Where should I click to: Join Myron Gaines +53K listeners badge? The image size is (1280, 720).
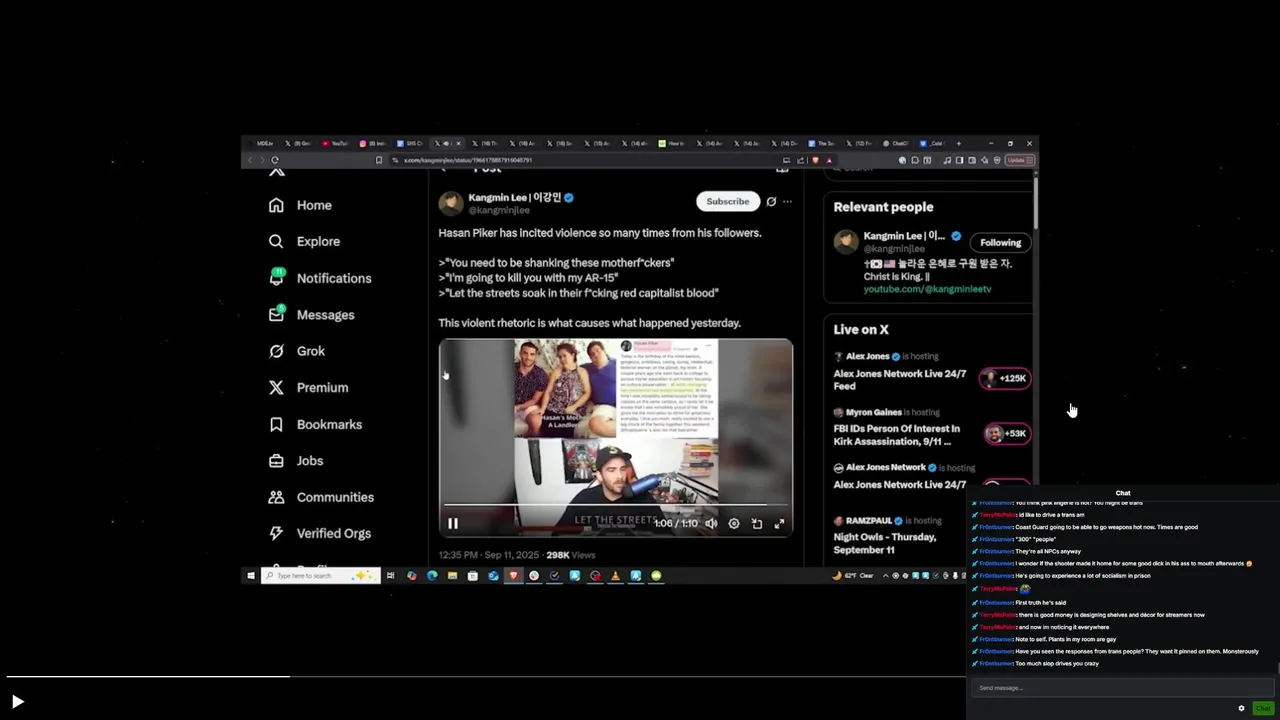click(x=1005, y=433)
